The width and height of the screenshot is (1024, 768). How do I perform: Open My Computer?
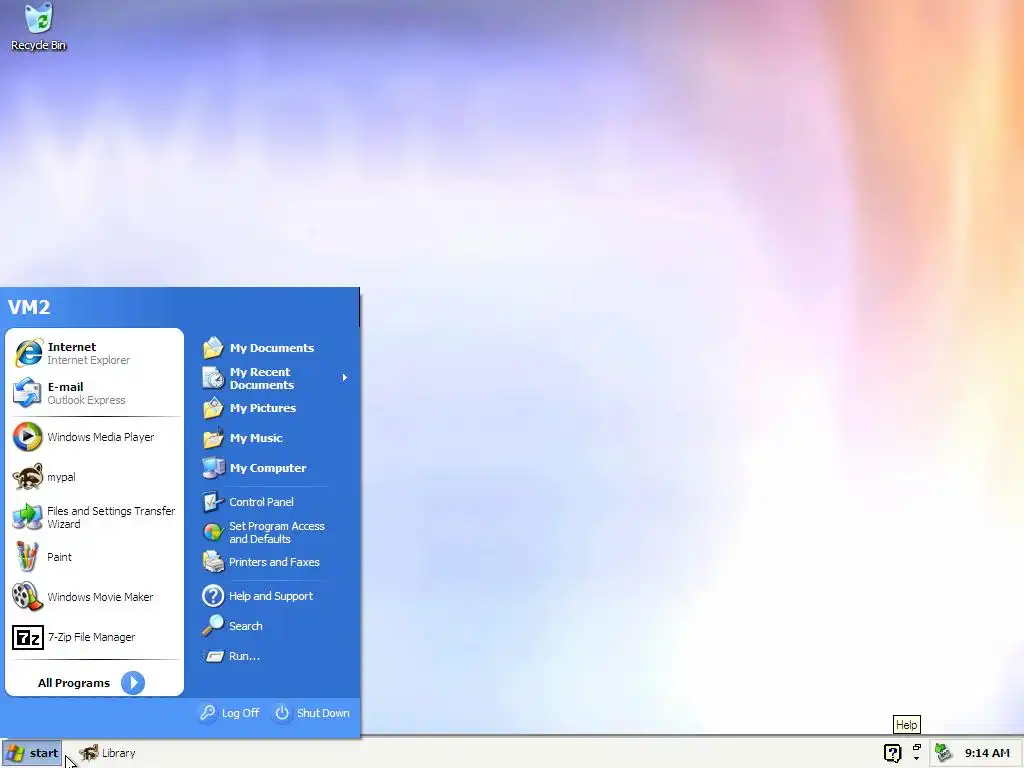(x=273, y=468)
